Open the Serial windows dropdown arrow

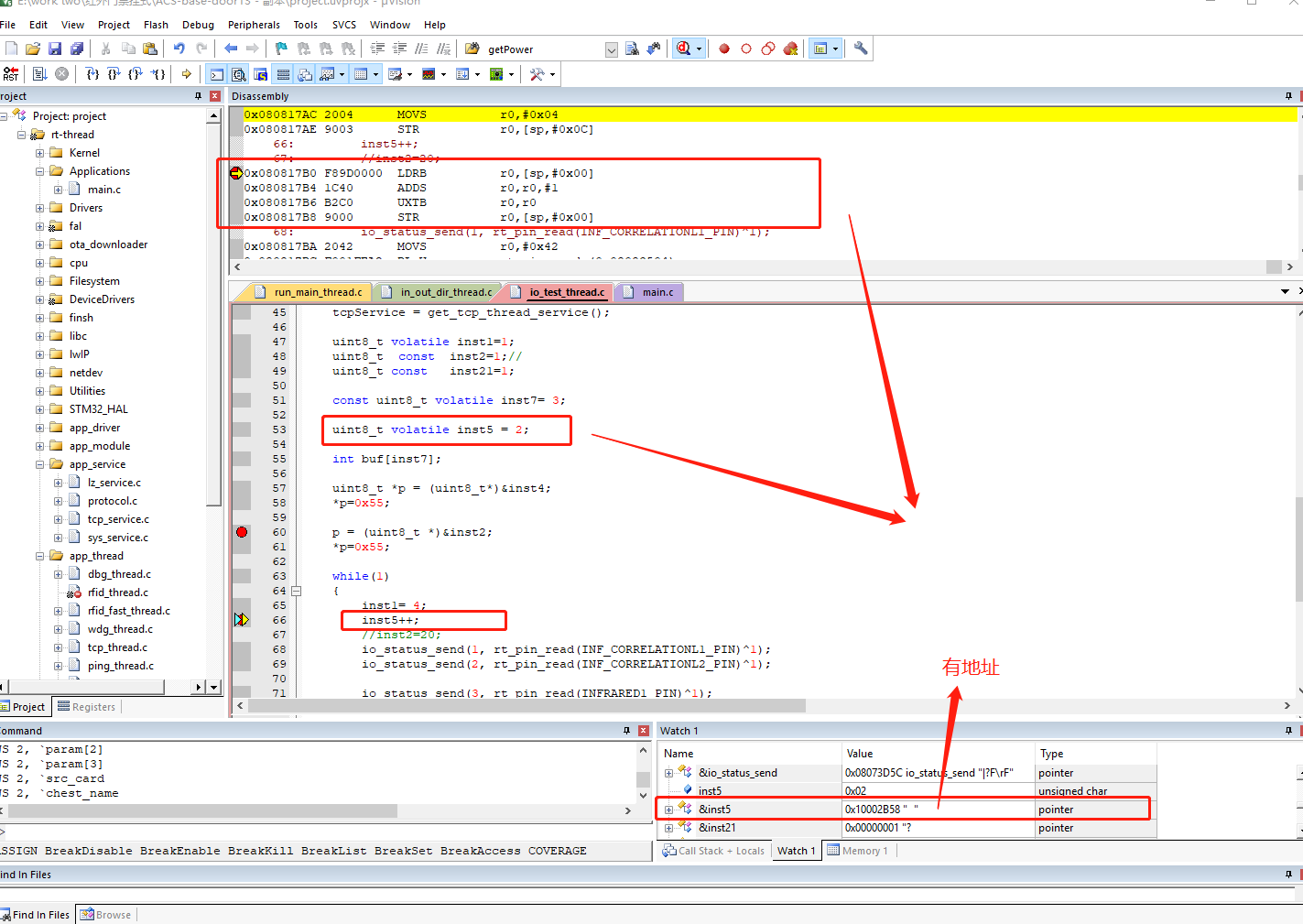pyautogui.click(x=410, y=74)
